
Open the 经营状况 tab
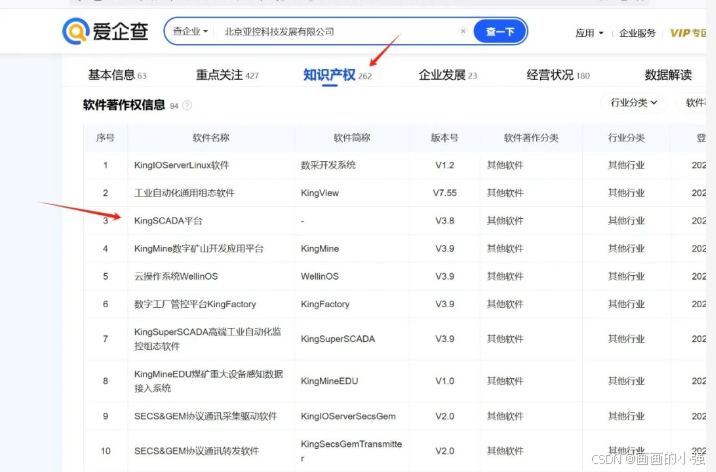click(558, 75)
